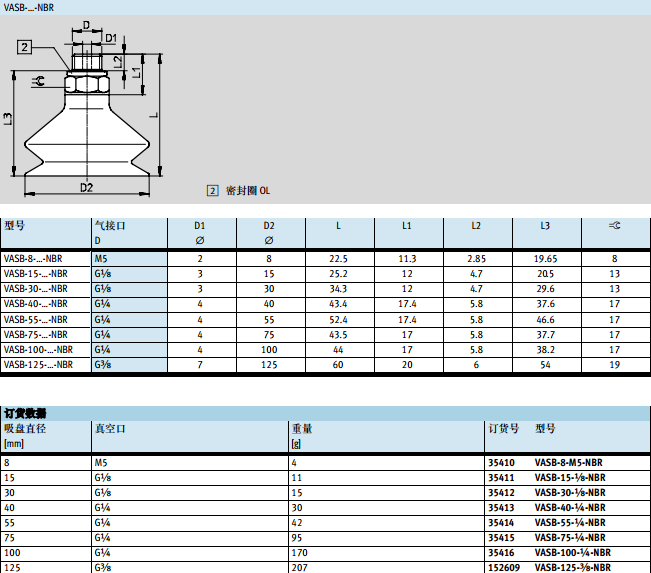651x573 pixels.
Task: Select the row label VASB-8-...-NBR
Action: (33, 259)
